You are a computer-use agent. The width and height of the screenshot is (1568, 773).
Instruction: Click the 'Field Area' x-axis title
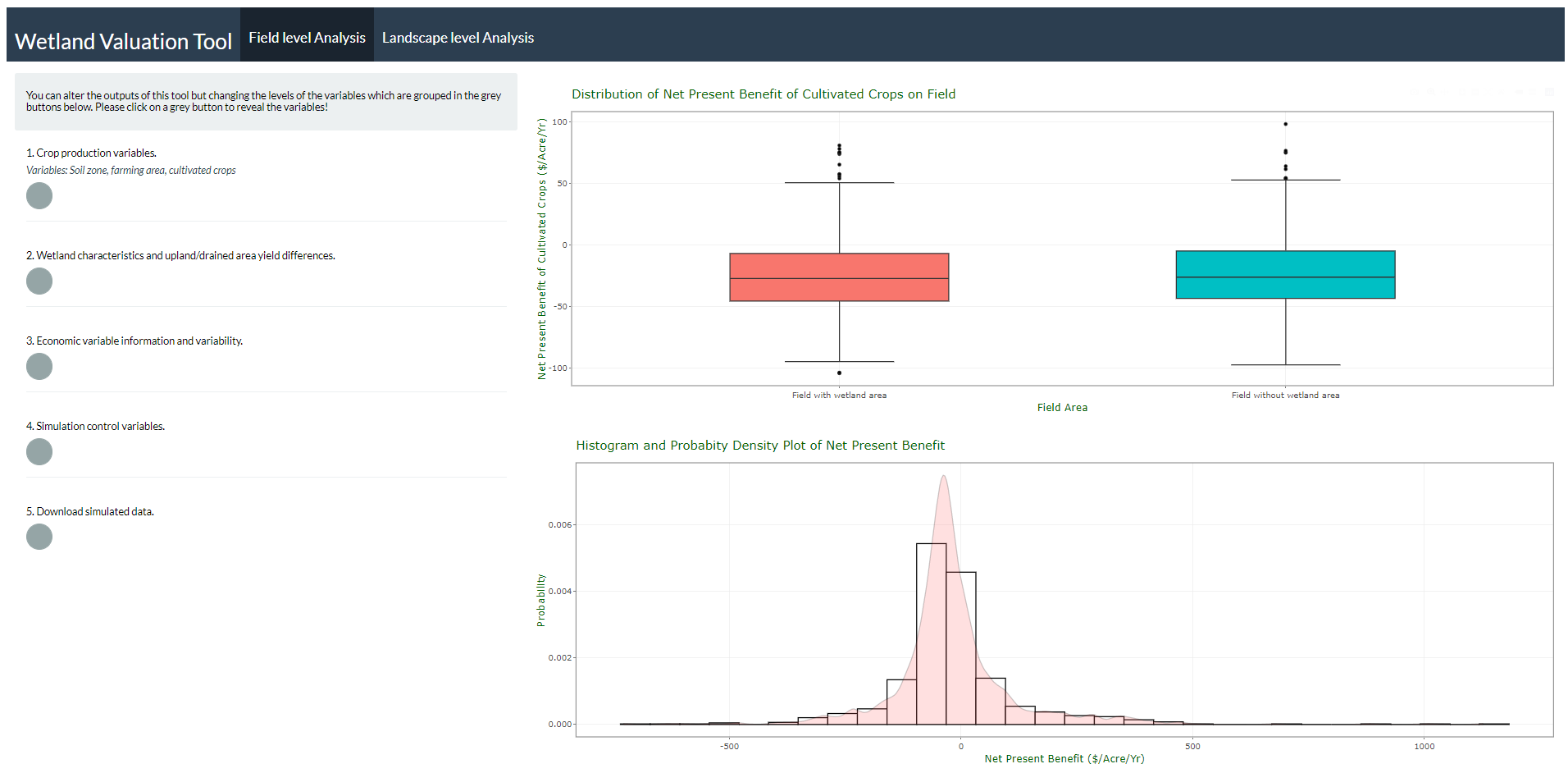tap(1062, 408)
